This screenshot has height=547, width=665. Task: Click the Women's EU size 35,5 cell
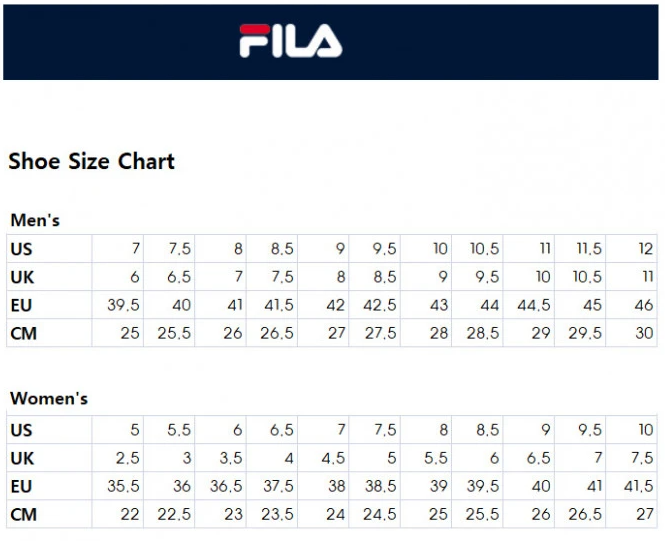coord(123,486)
